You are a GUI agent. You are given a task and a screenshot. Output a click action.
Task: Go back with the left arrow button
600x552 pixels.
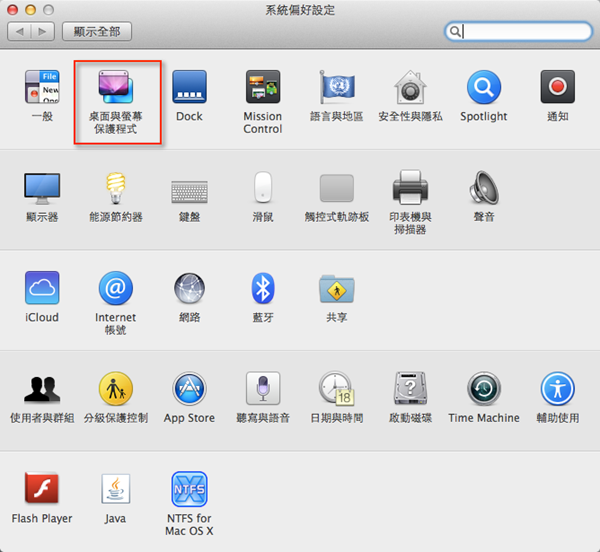19,31
